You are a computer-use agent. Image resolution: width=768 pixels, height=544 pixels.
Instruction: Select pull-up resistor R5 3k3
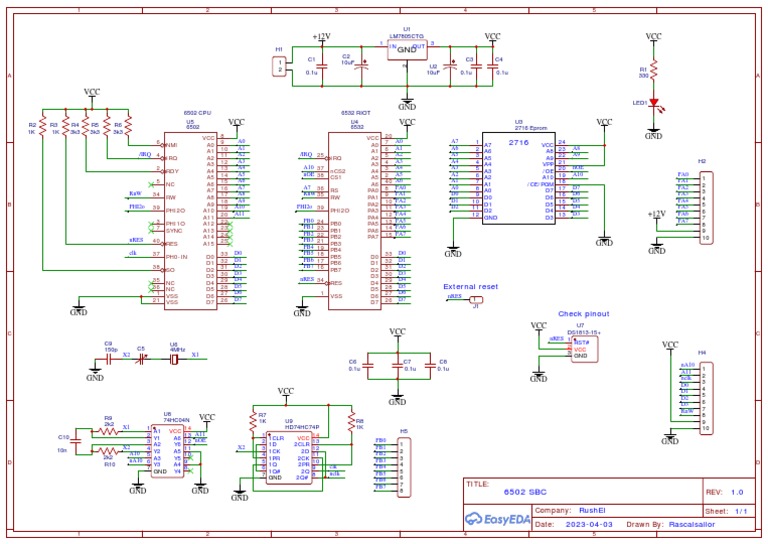107,125
